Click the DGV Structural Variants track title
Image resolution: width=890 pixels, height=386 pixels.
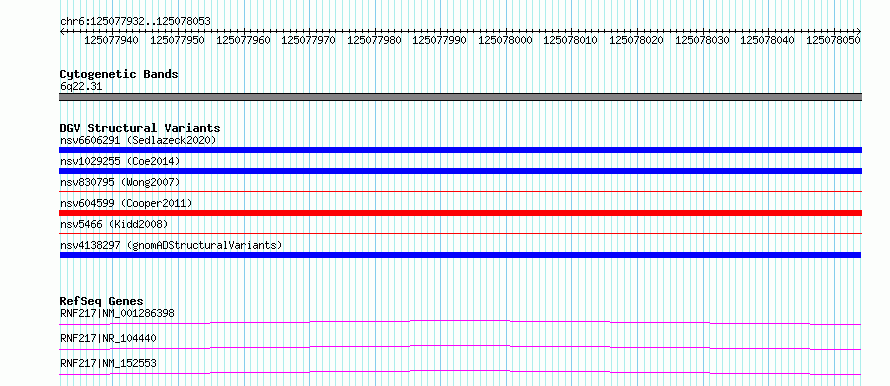tap(140, 128)
